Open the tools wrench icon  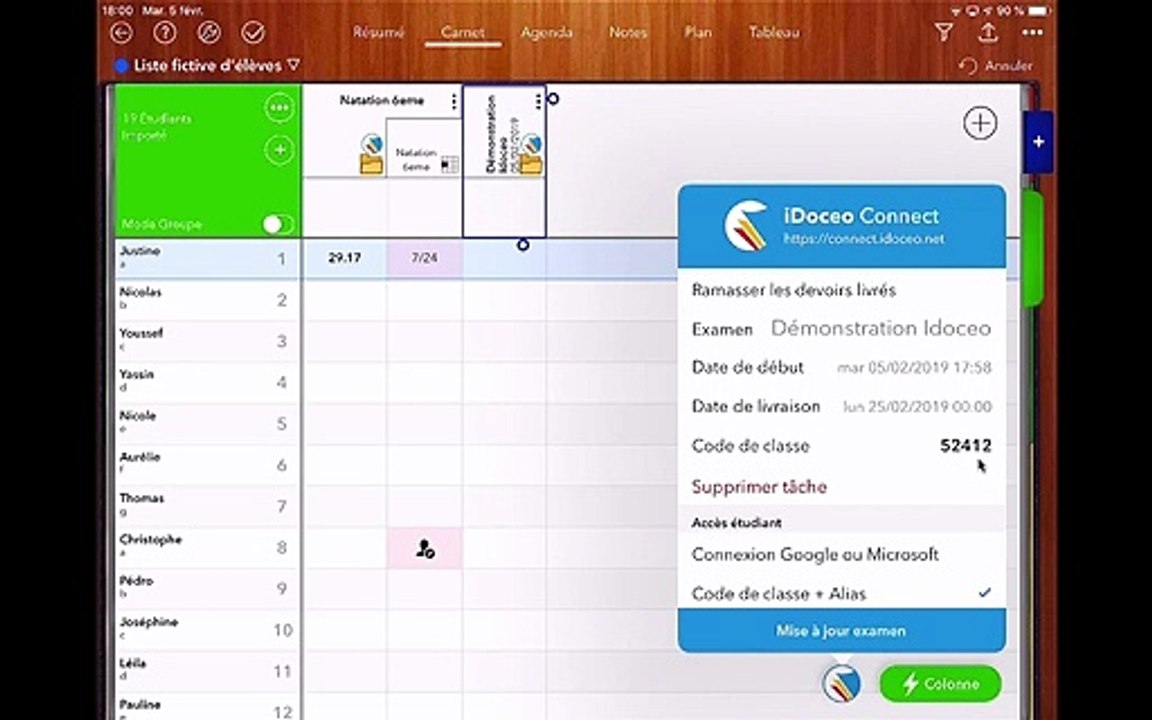pyautogui.click(x=209, y=32)
